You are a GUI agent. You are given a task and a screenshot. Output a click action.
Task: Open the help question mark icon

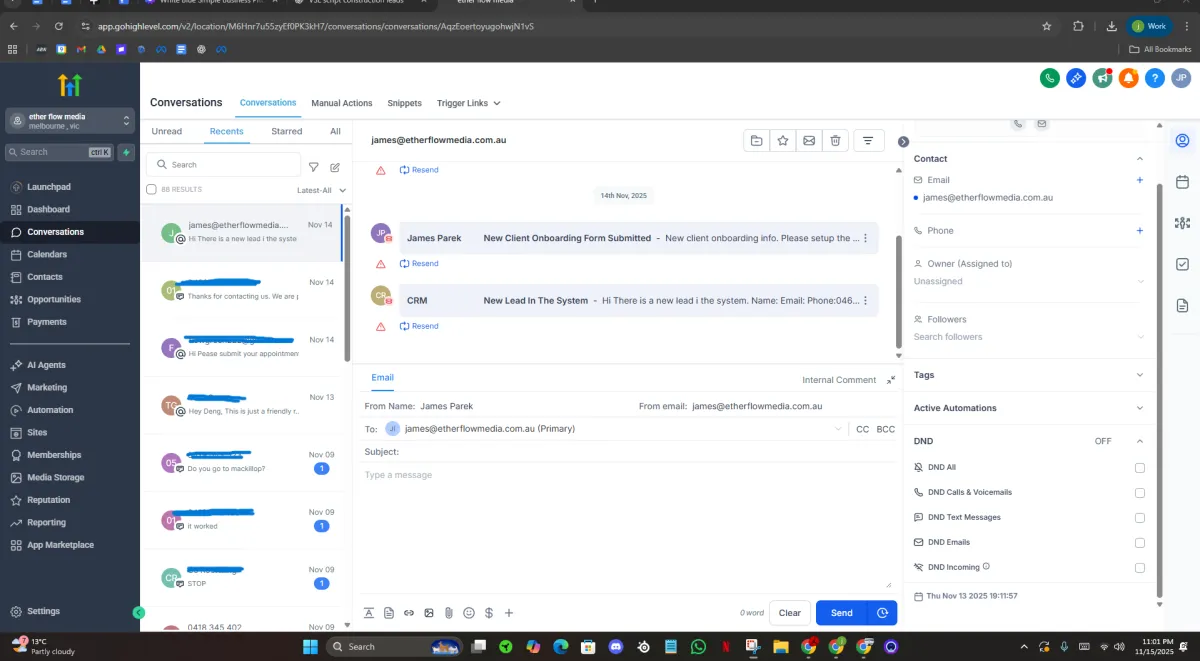pos(1154,78)
